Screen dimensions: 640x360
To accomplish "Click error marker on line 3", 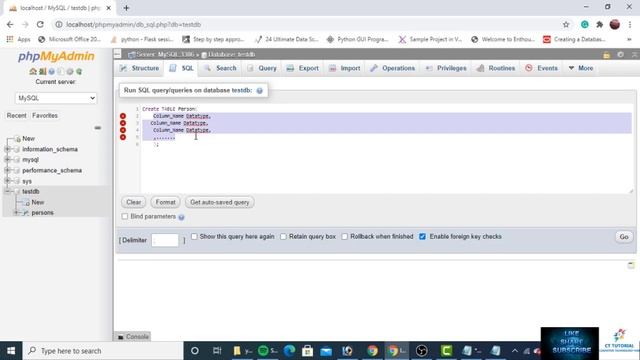I will pyautogui.click(x=123, y=123).
